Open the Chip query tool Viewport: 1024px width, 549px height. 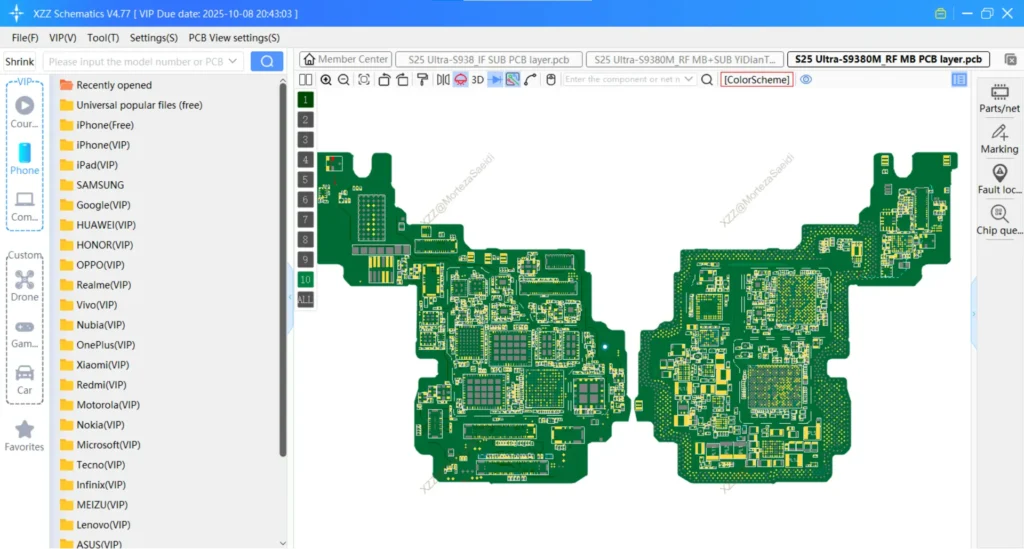point(999,221)
